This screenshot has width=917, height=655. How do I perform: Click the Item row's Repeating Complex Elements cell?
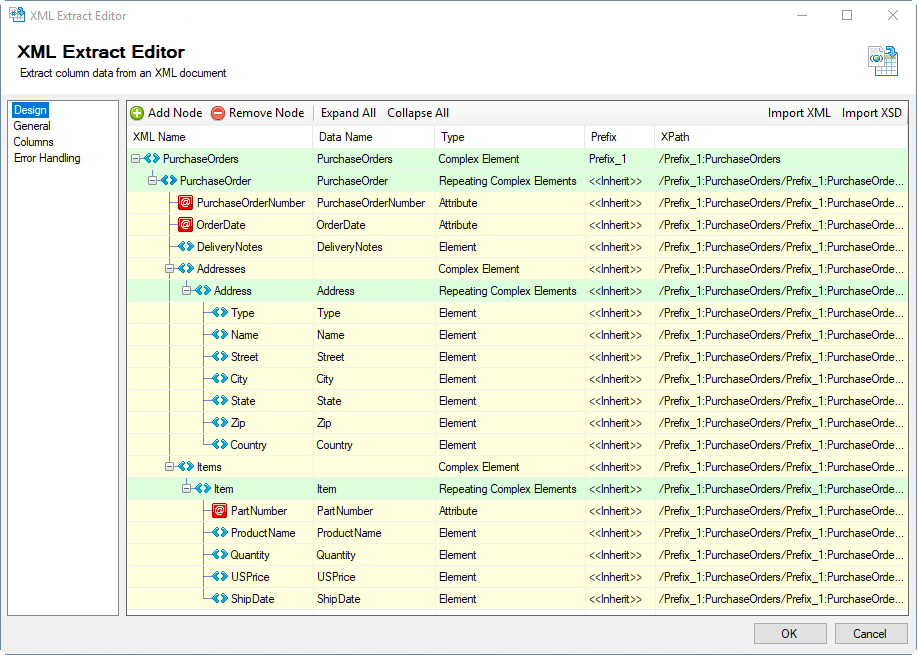tap(509, 488)
